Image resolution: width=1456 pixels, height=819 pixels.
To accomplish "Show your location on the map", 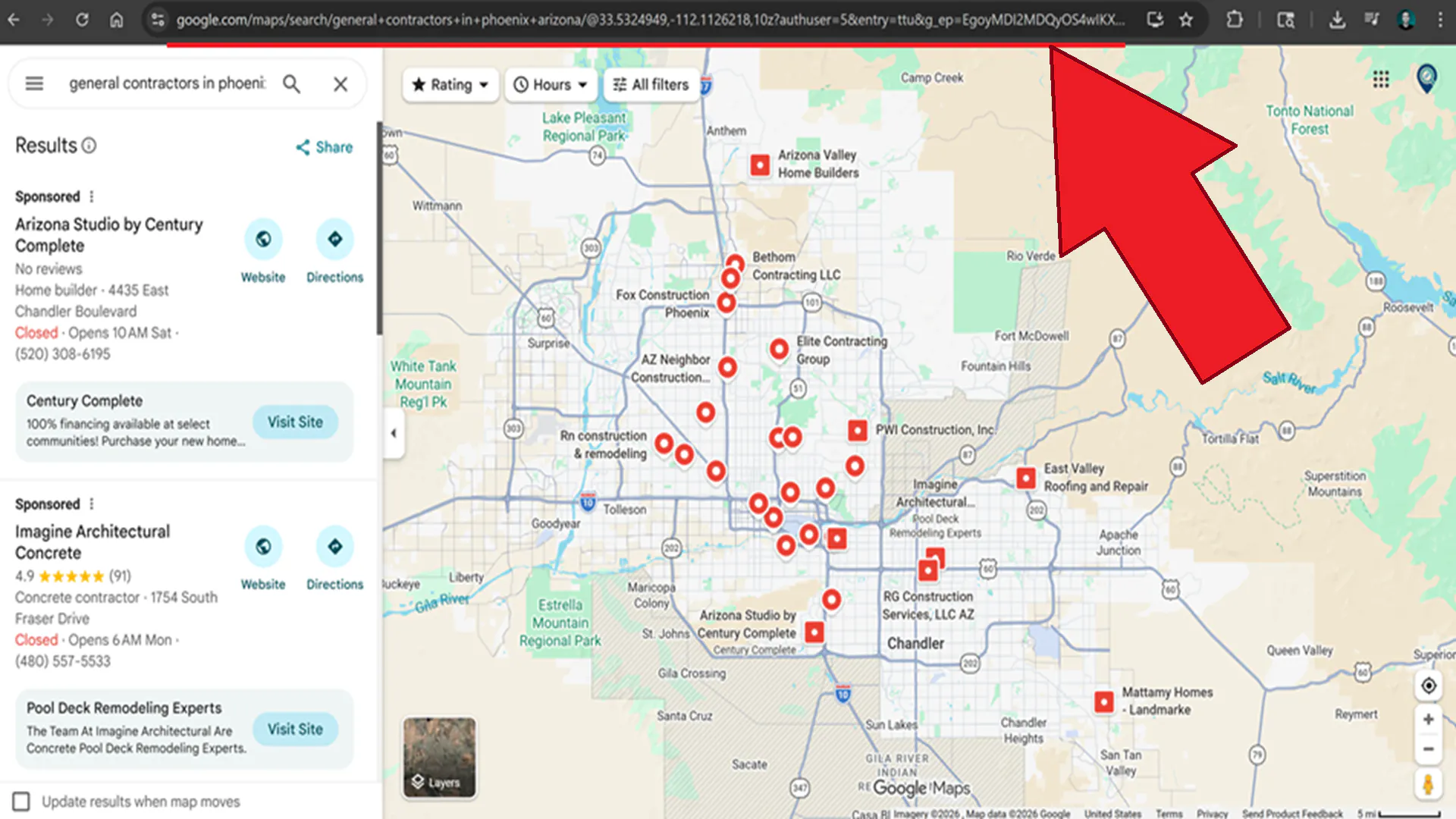I will [x=1428, y=686].
